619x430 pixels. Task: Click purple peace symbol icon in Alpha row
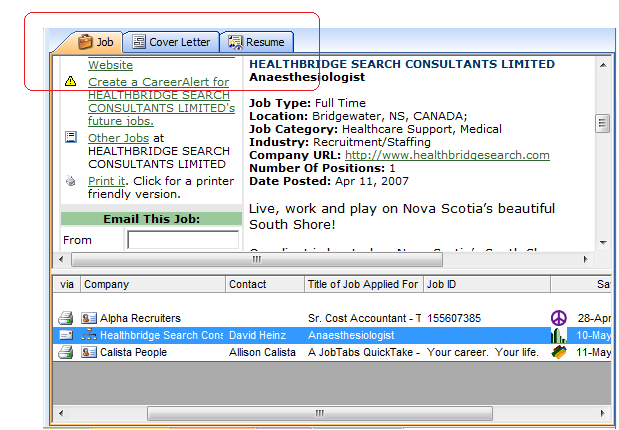[x=559, y=318]
